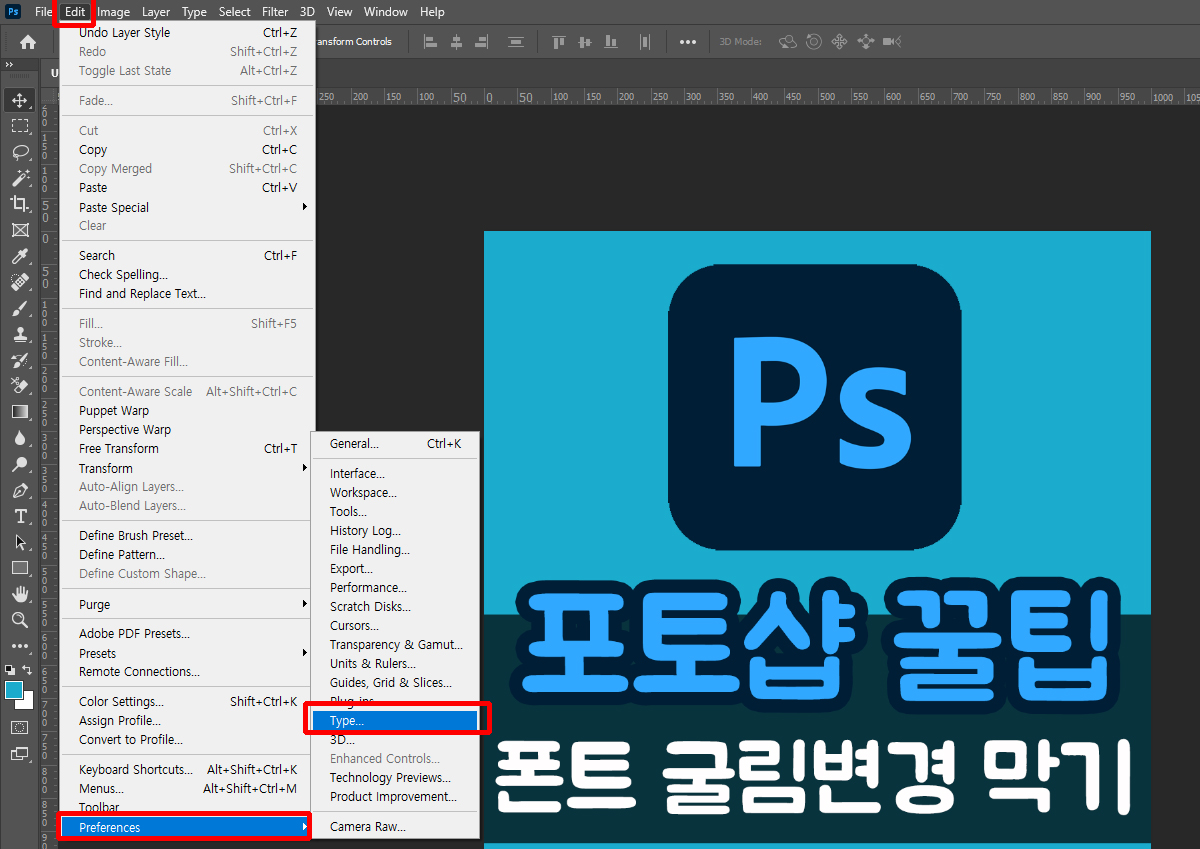
Task: Change the Screen Mode icon
Action: pyautogui.click(x=19, y=754)
